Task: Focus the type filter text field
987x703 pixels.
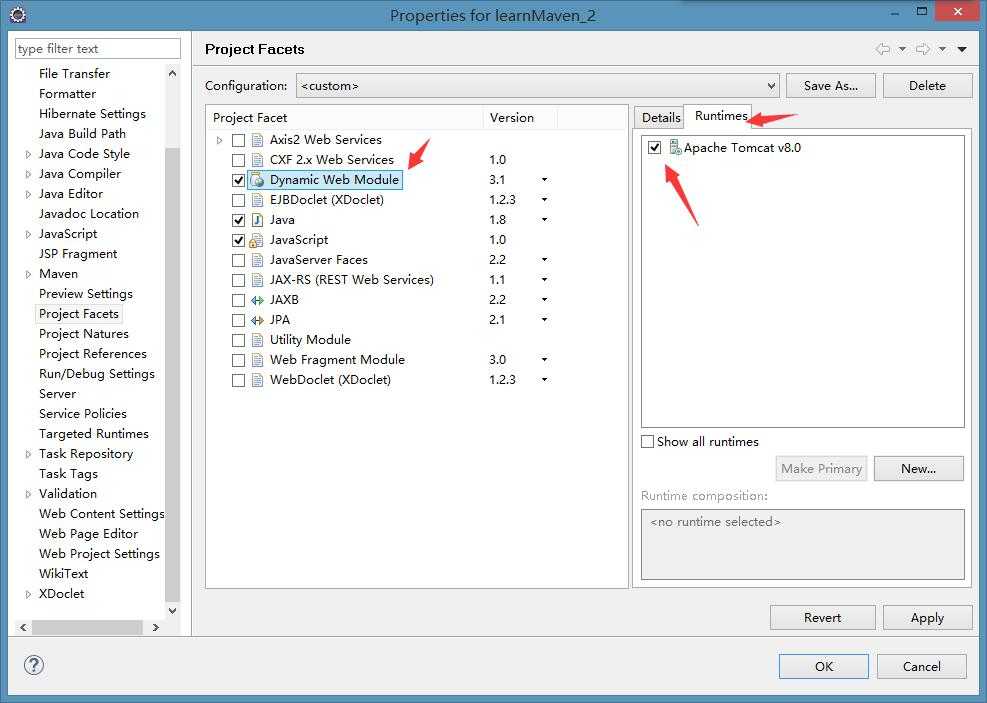Action: pyautogui.click(x=98, y=48)
